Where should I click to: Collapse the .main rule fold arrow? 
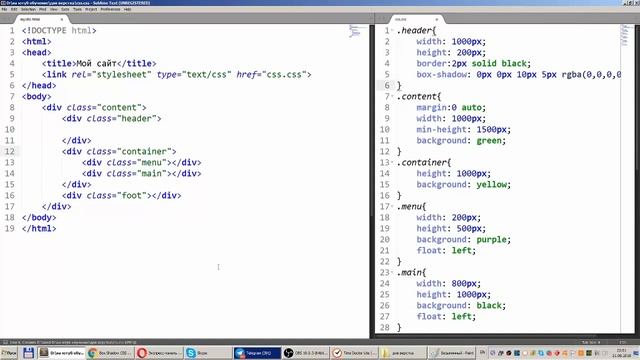point(392,272)
